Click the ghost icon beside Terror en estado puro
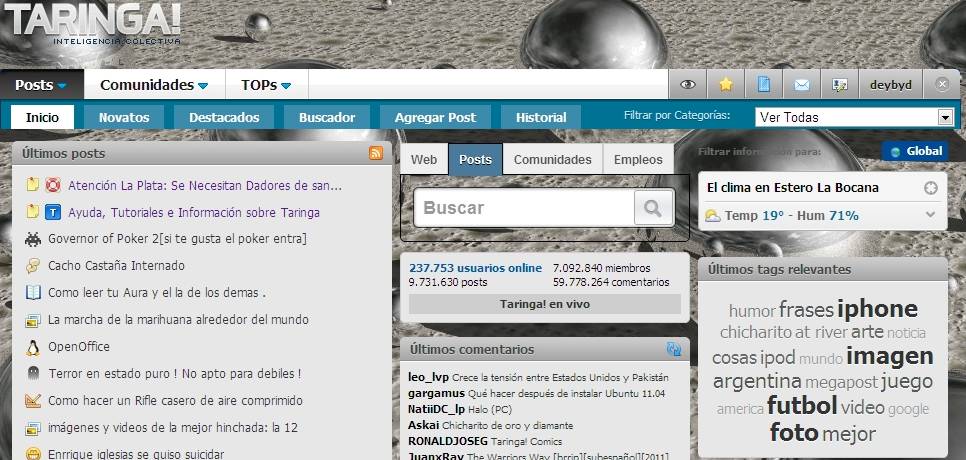Image resolution: width=966 pixels, height=460 pixels. tap(33, 373)
